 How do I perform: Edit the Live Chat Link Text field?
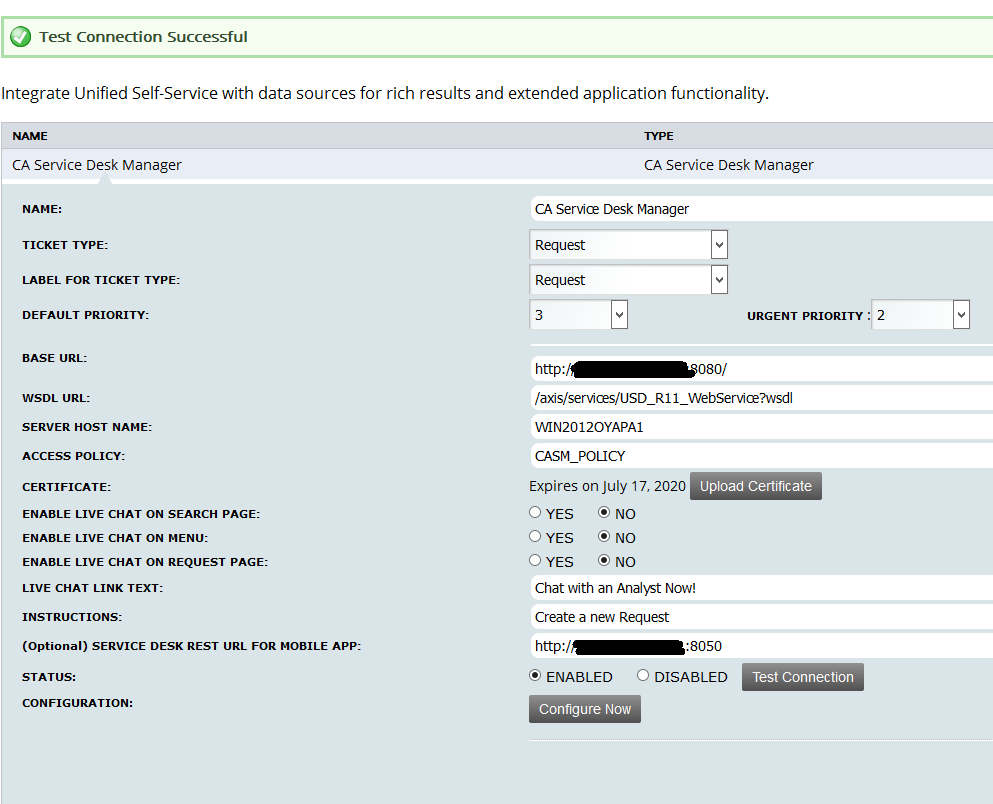coord(760,588)
